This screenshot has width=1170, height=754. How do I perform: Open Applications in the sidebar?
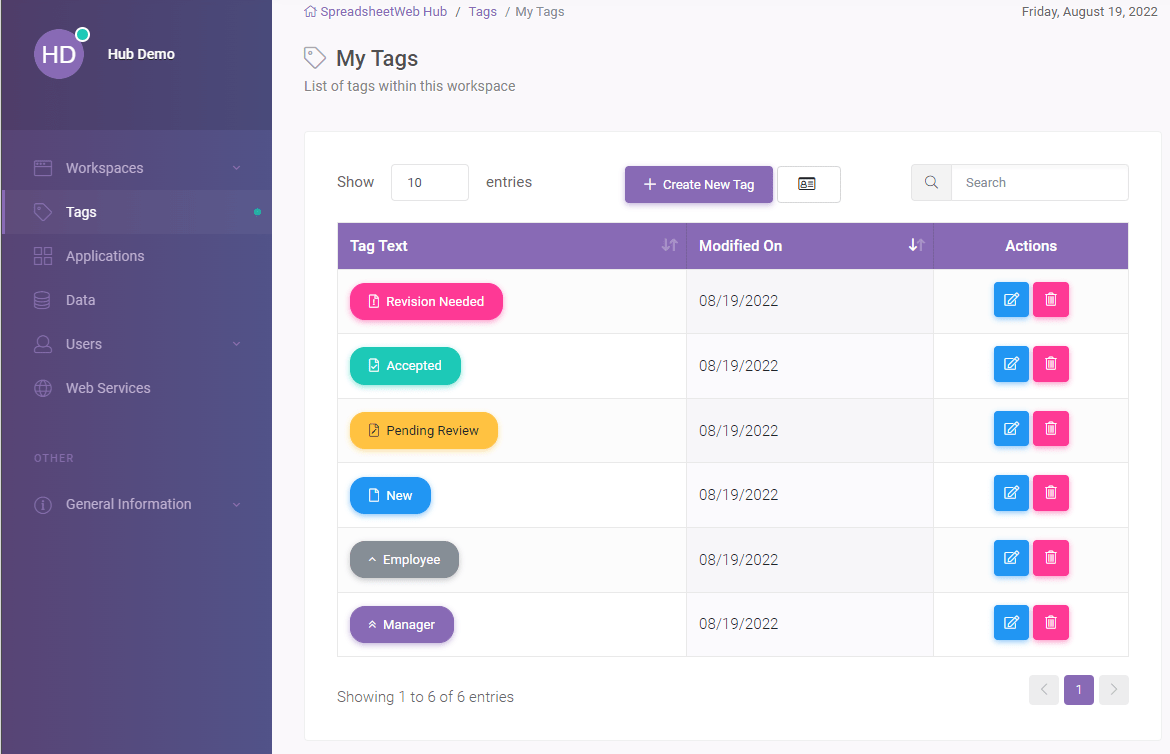point(105,256)
